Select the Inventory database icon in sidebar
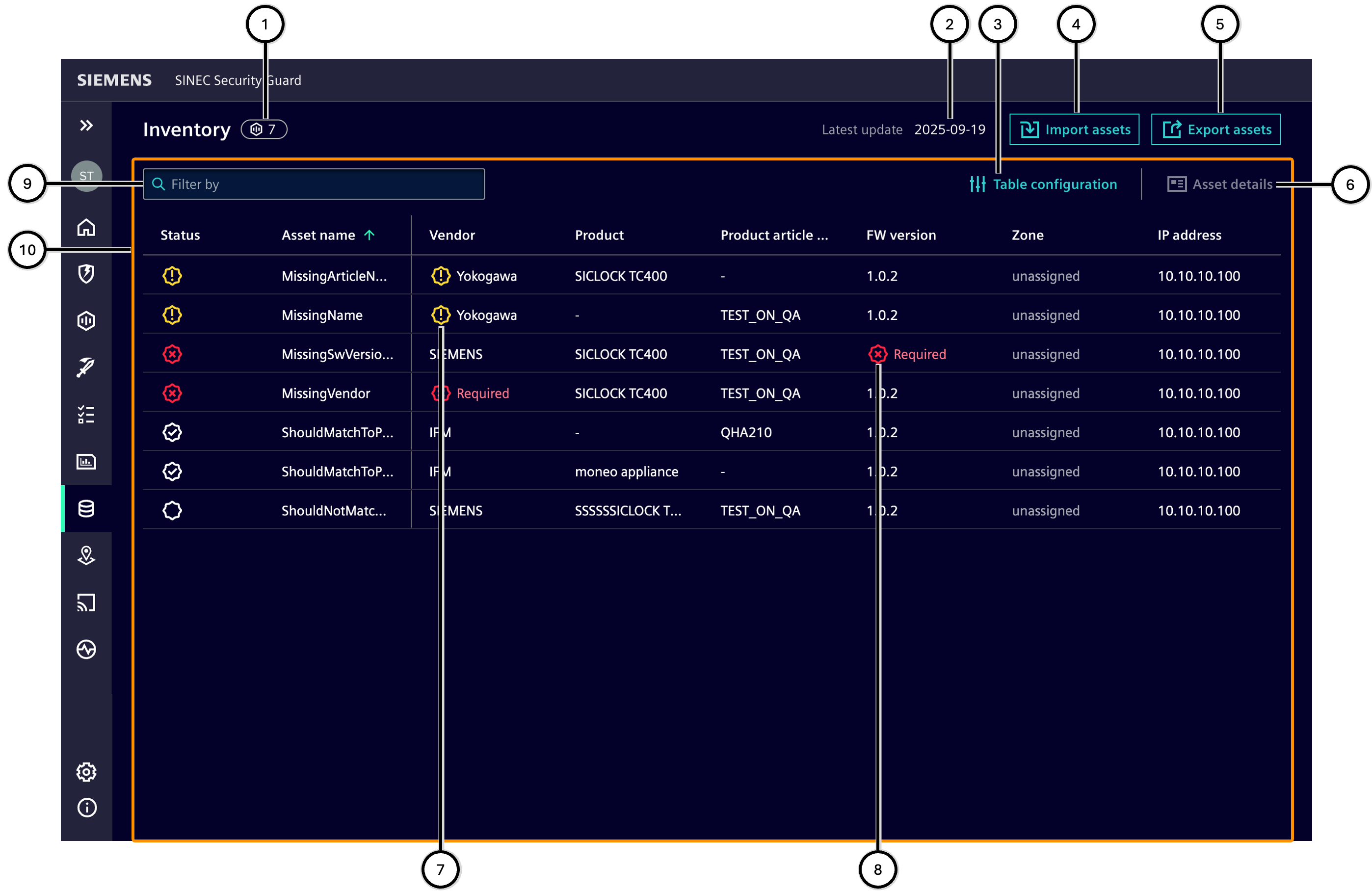Screen dimensions: 1372x892 point(86,508)
